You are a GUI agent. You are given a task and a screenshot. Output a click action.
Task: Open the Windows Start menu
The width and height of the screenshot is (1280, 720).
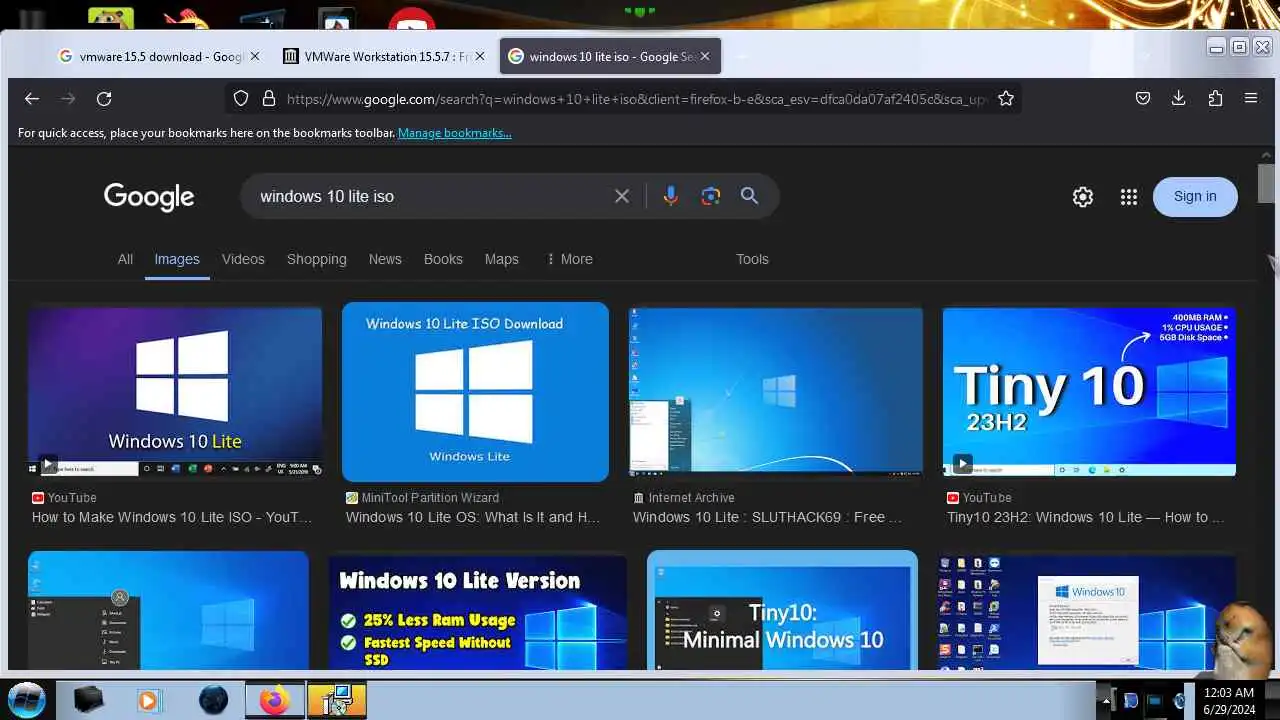coord(27,700)
